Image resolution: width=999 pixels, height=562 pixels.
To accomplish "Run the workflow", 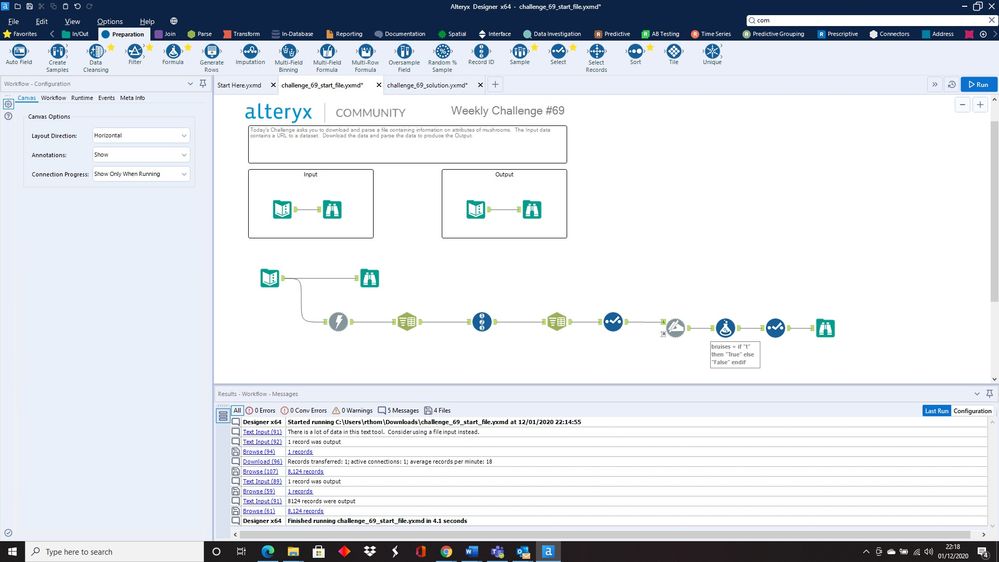I will click(979, 84).
